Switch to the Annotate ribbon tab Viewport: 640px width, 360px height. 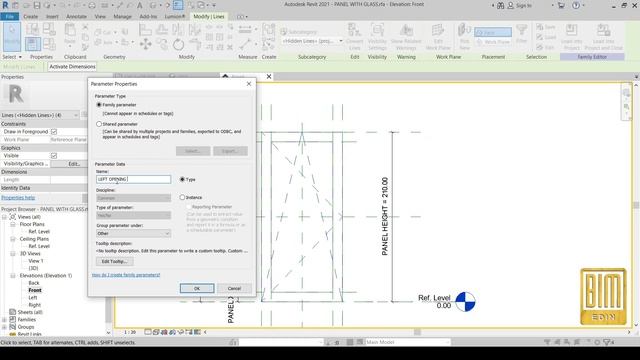pos(76,17)
